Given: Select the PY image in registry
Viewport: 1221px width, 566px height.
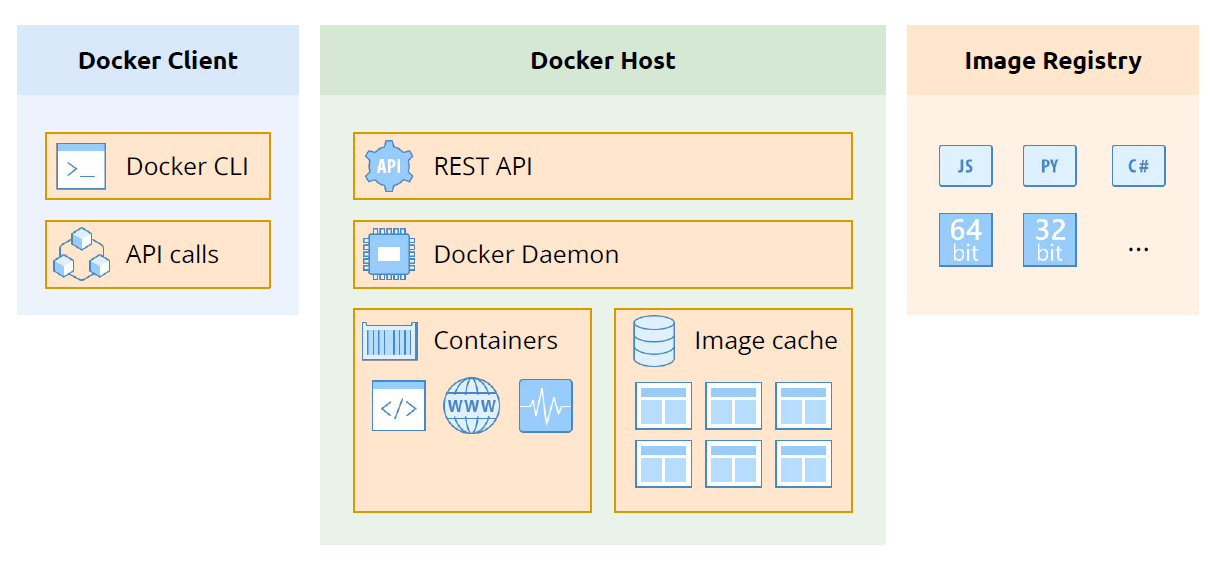Looking at the screenshot, I should pos(1049,166).
